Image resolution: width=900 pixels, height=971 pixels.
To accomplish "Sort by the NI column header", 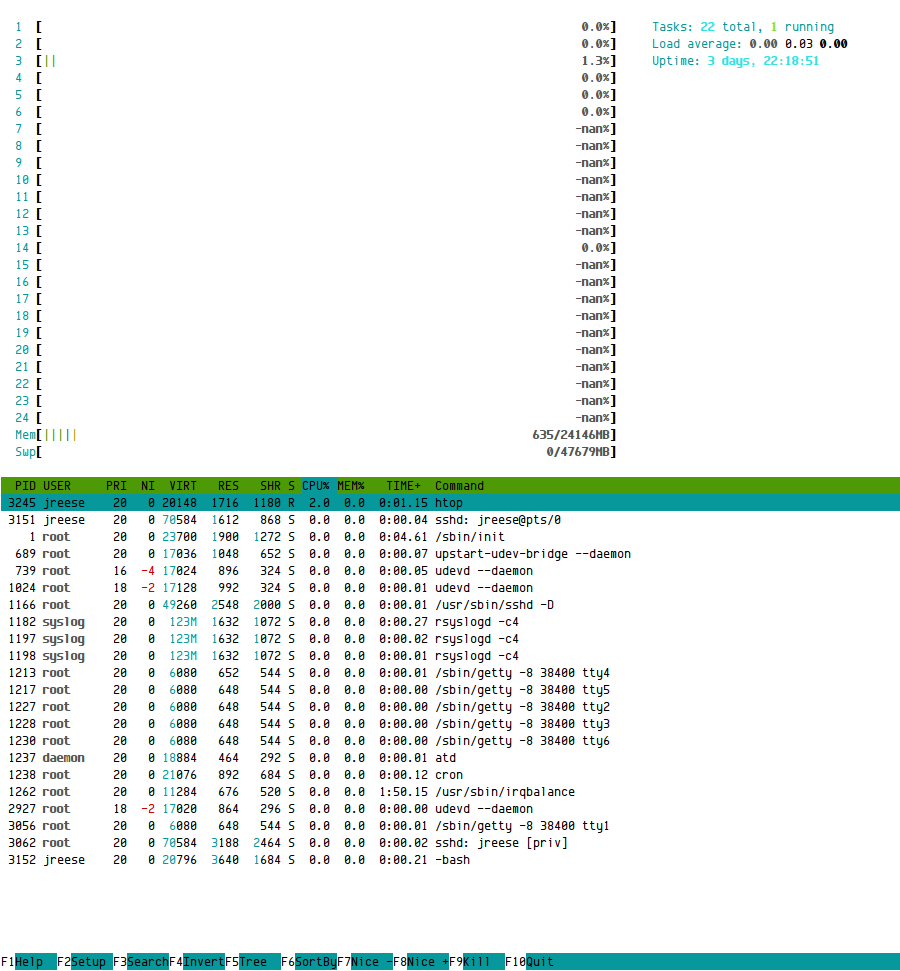I will (x=147, y=486).
